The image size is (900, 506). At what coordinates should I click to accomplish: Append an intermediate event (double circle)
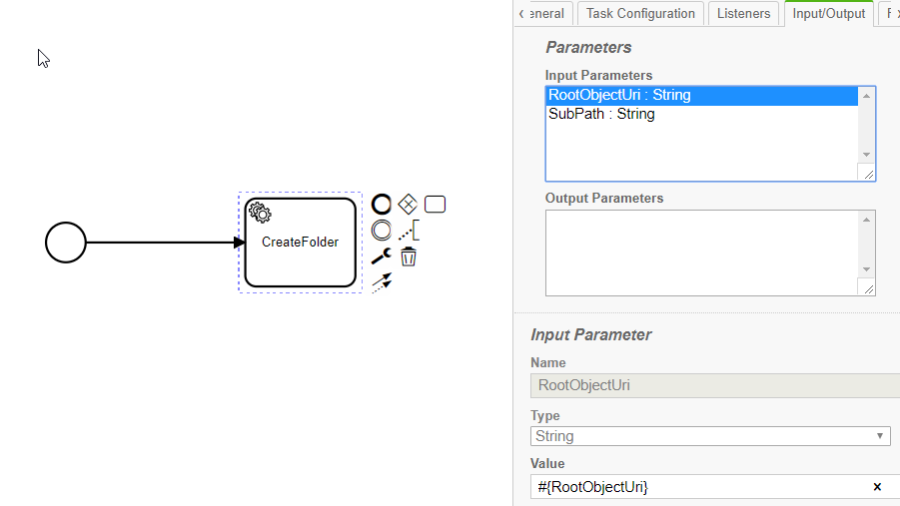pos(381,230)
